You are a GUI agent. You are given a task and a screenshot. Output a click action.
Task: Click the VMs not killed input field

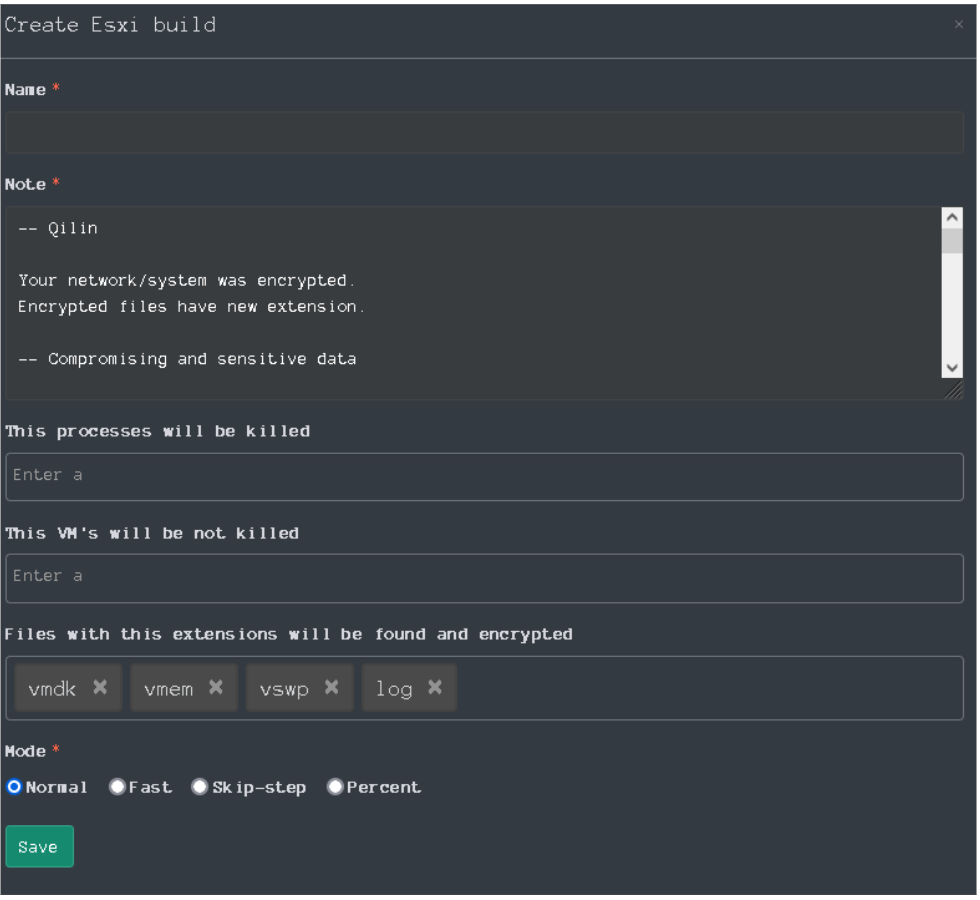point(484,577)
